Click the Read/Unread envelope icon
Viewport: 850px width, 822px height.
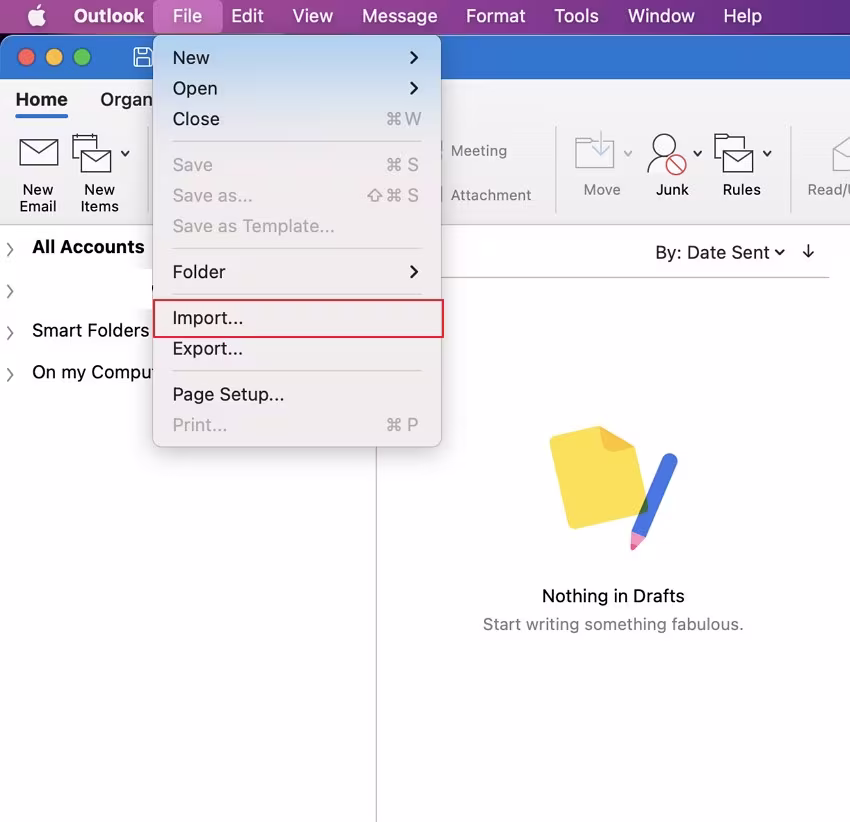(840, 154)
